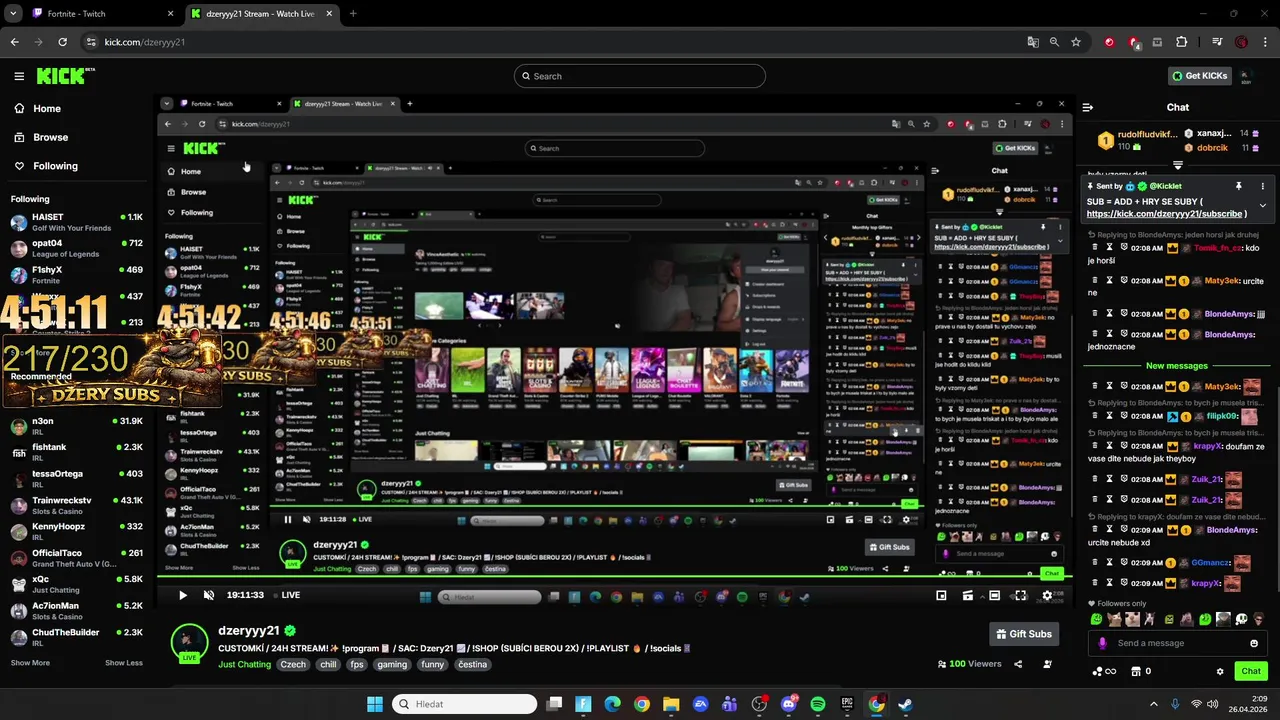Open Steam from the taskbar
Viewport: 1280px width, 720px height.
(x=905, y=704)
